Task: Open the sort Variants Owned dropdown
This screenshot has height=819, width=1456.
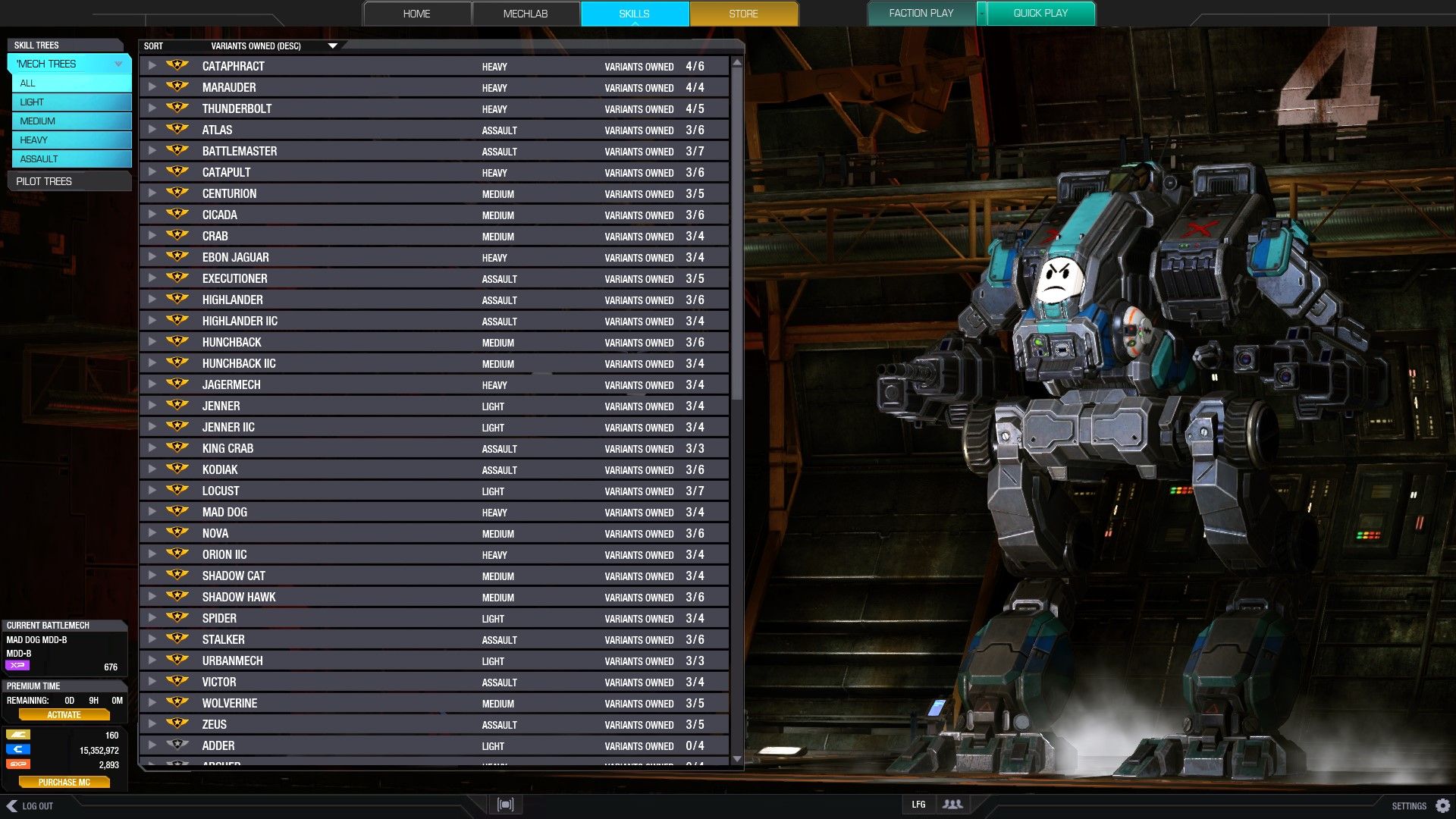Action: tap(332, 46)
